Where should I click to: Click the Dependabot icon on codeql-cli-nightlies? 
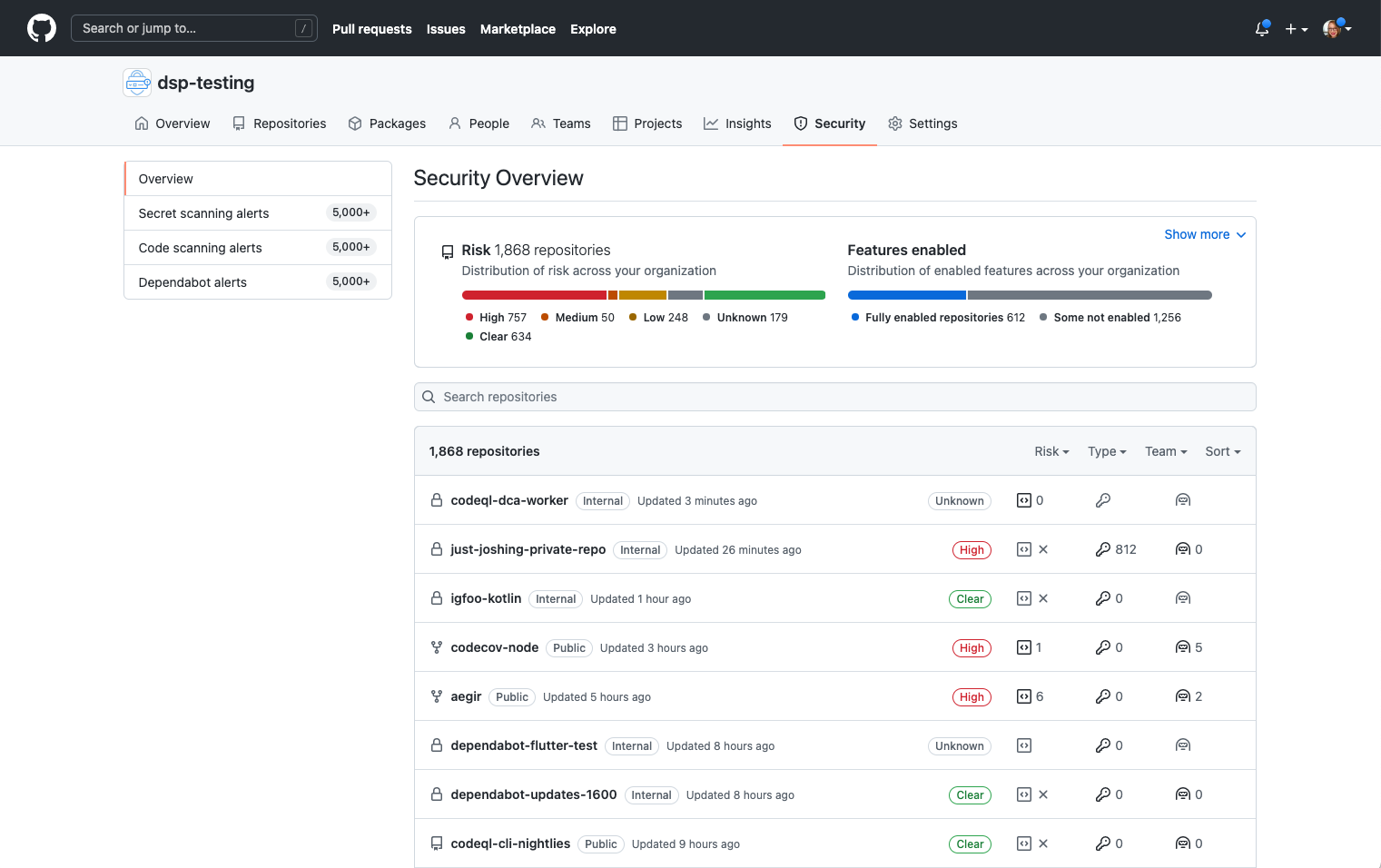point(1189,843)
